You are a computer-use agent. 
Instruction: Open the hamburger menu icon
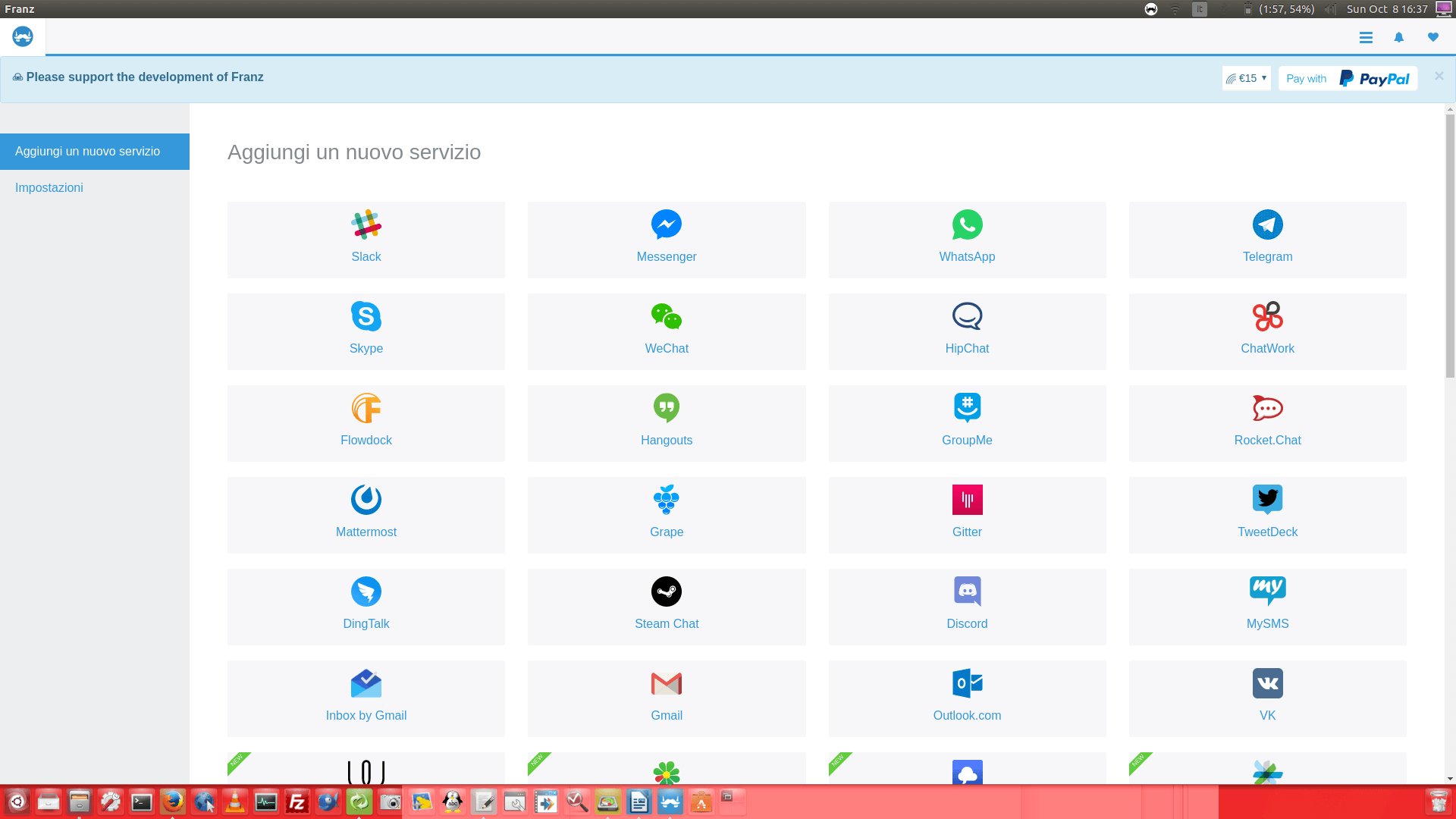coord(1366,37)
